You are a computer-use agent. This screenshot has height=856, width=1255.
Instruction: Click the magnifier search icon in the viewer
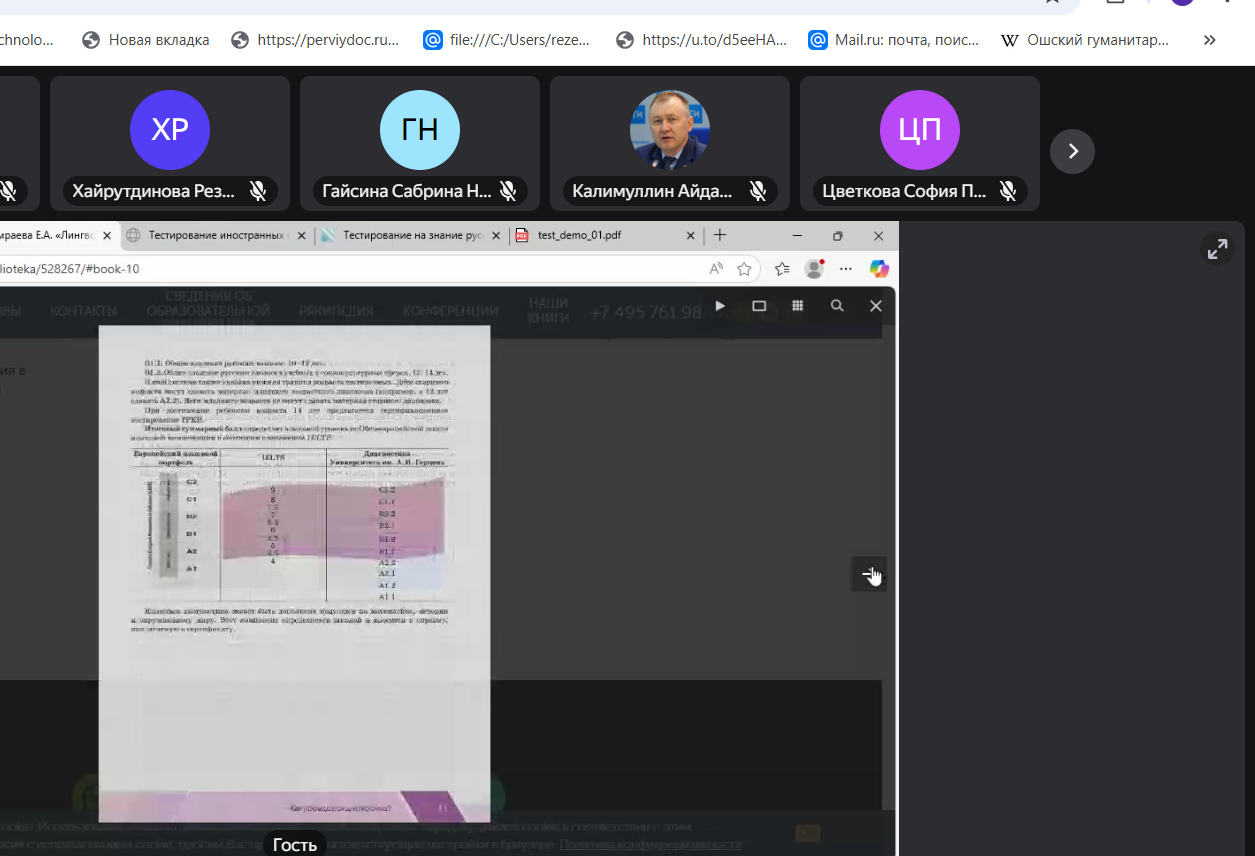[x=837, y=306]
